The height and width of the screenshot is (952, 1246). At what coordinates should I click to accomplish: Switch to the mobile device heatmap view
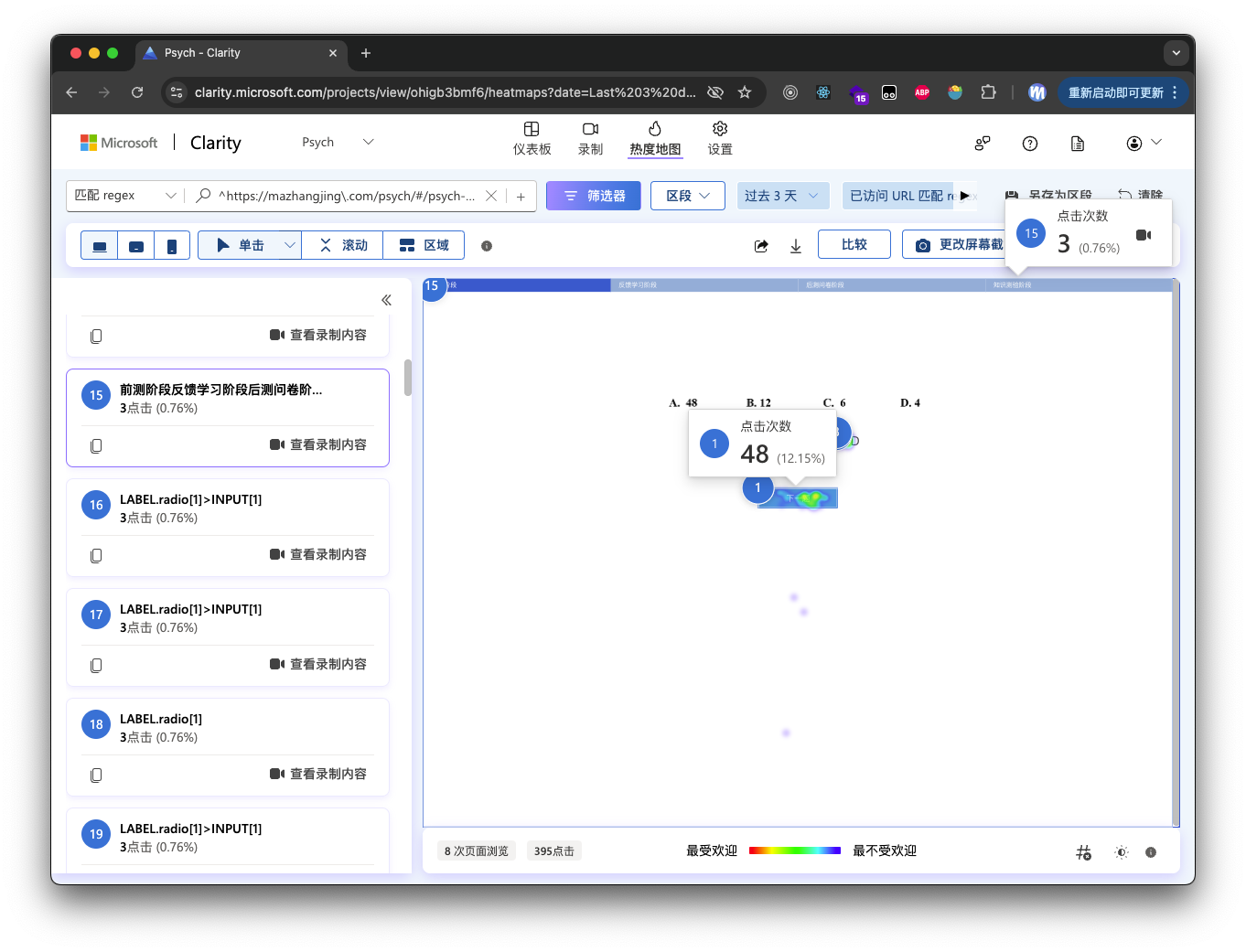[172, 244]
